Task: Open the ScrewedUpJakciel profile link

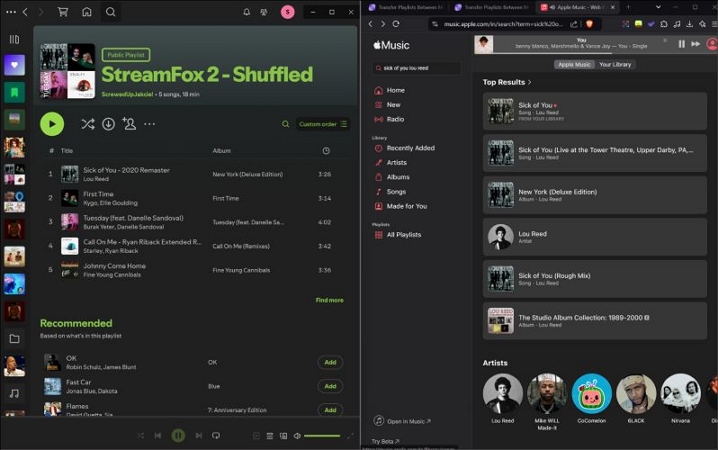Action: [127, 94]
